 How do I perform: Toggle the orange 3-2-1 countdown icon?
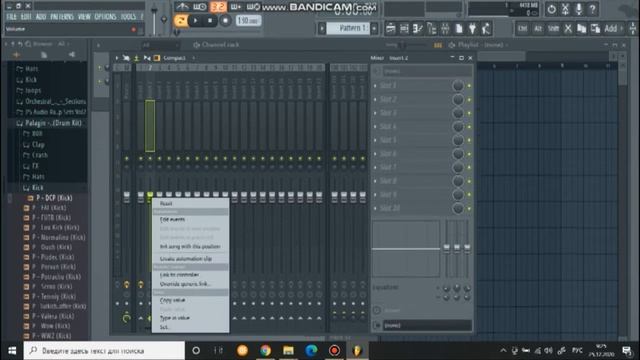218,7
